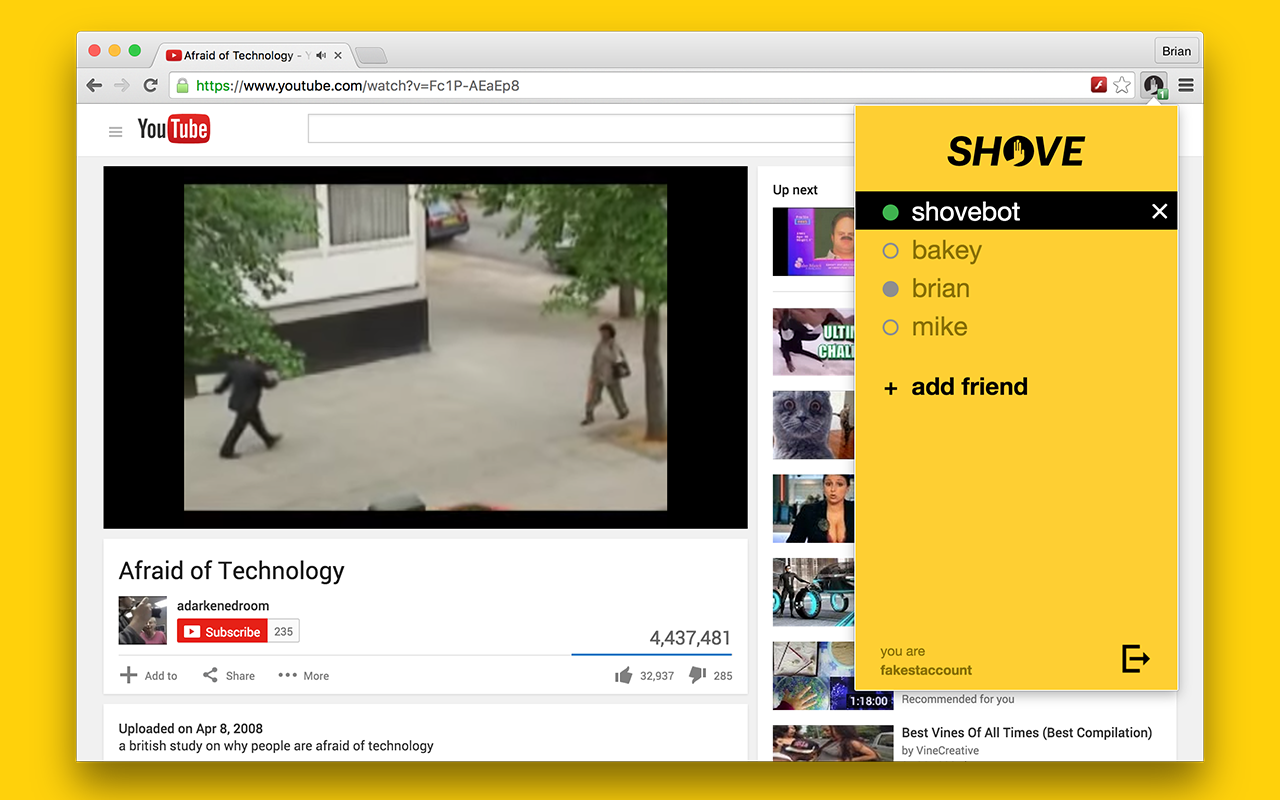This screenshot has width=1280, height=800.
Task: Click the green HTTPS padlock icon
Action: [182, 86]
